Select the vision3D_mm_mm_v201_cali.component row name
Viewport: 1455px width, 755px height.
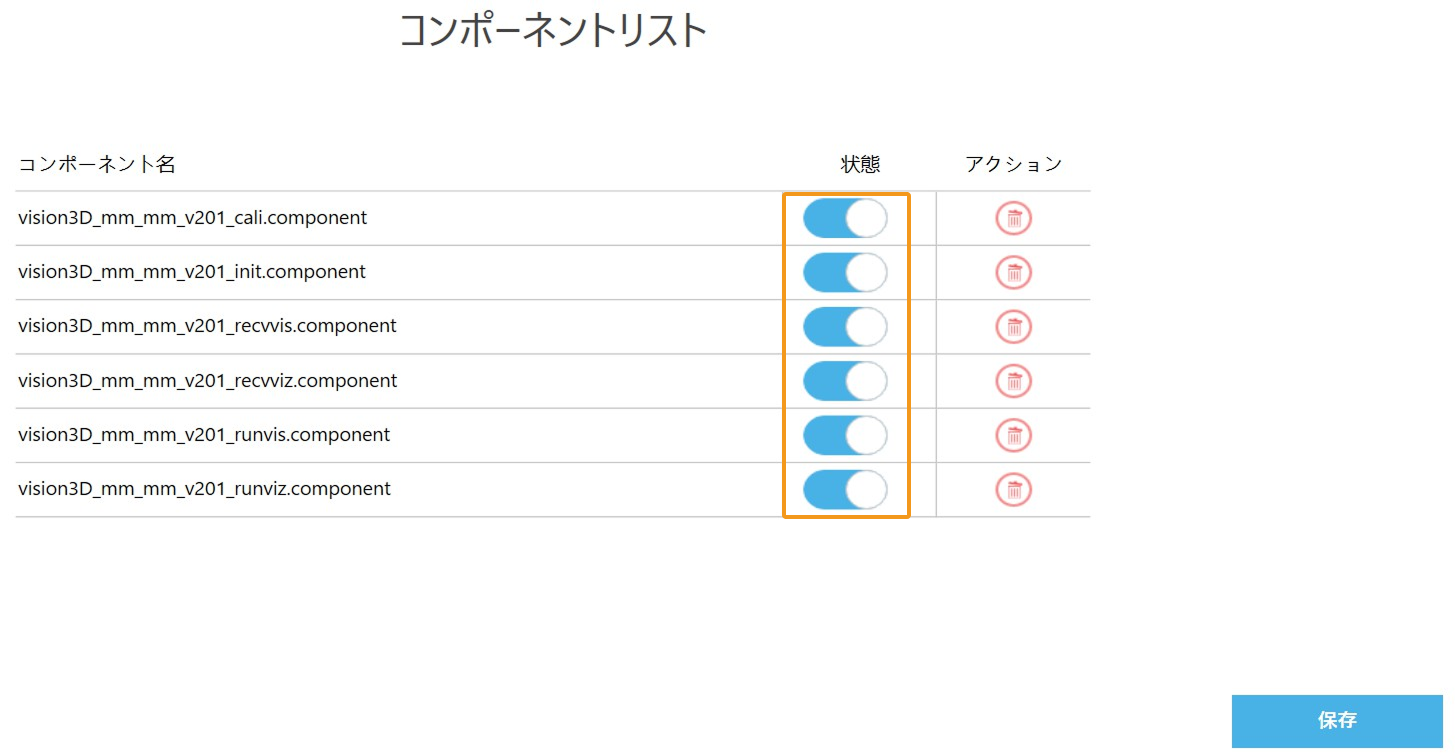[192, 218]
